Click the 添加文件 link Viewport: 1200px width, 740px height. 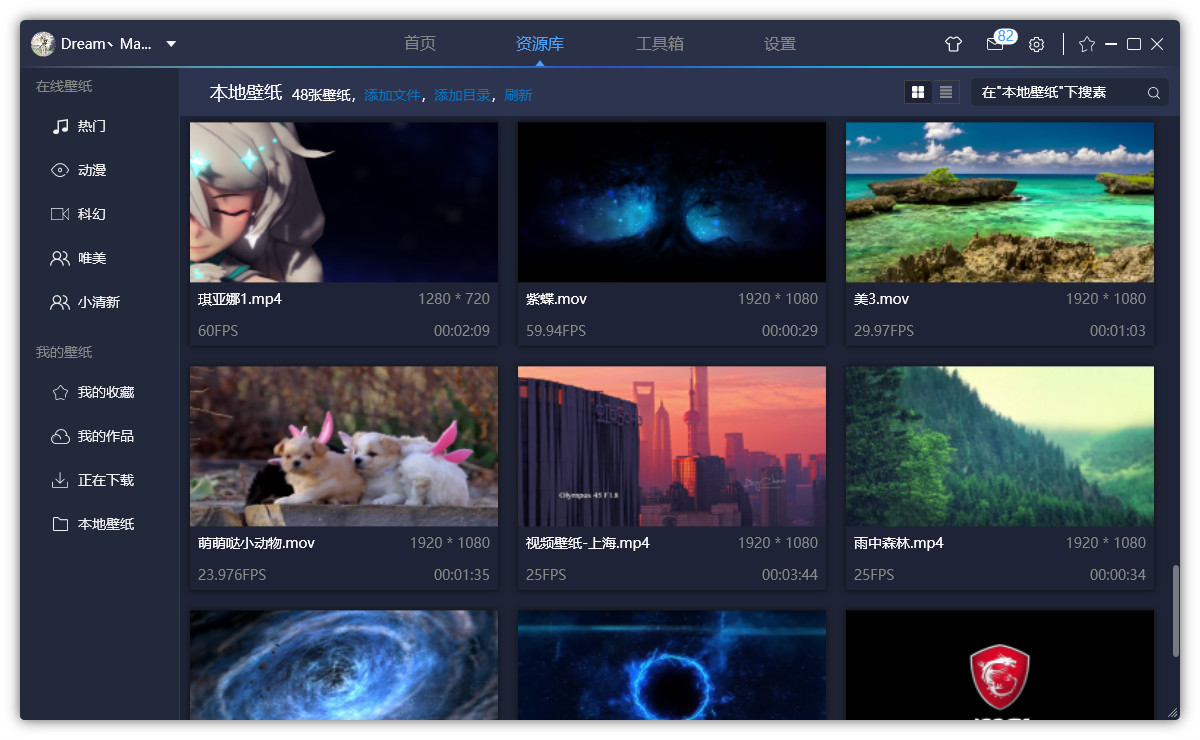pos(392,95)
